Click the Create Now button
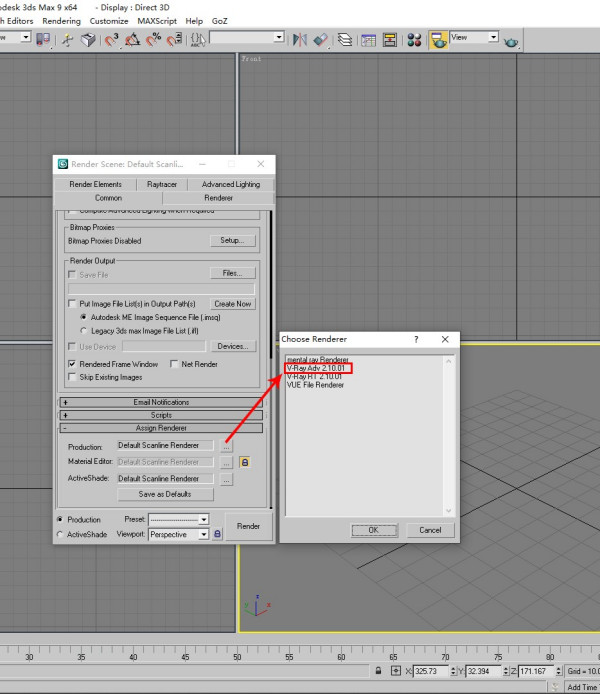This screenshot has width=600, height=694. tap(232, 304)
